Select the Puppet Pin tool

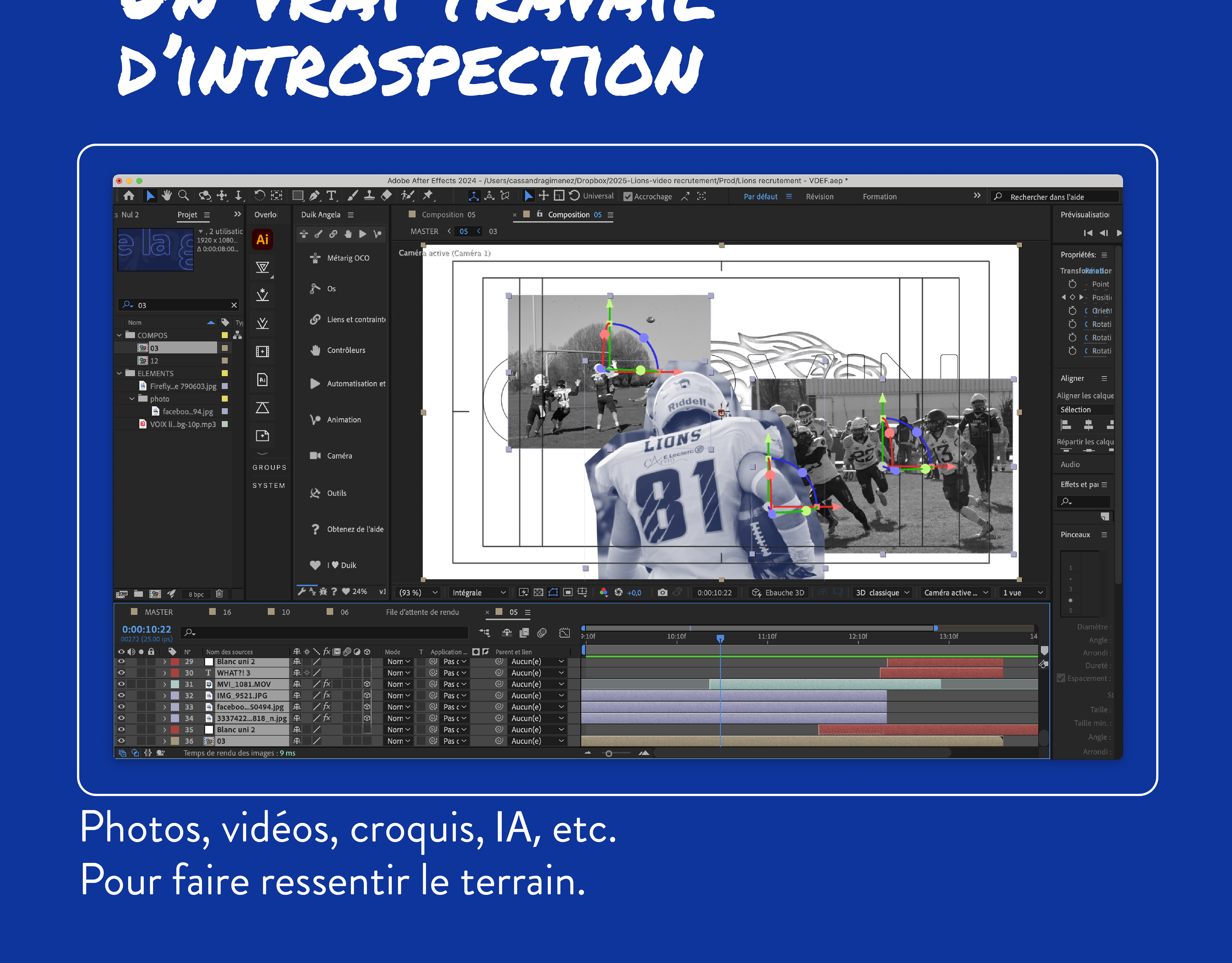coord(428,196)
